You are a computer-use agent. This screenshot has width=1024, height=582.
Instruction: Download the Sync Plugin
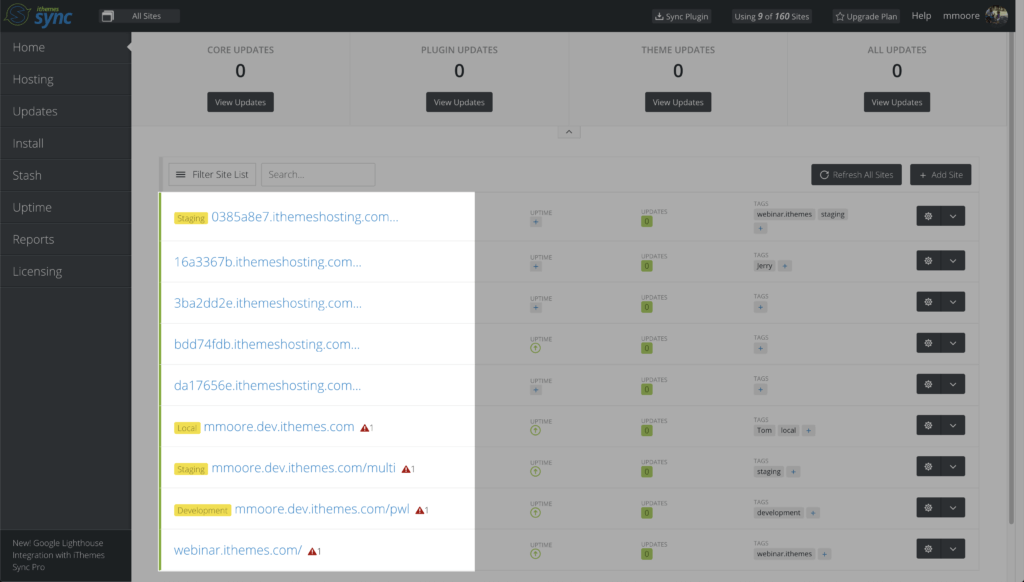pos(681,16)
